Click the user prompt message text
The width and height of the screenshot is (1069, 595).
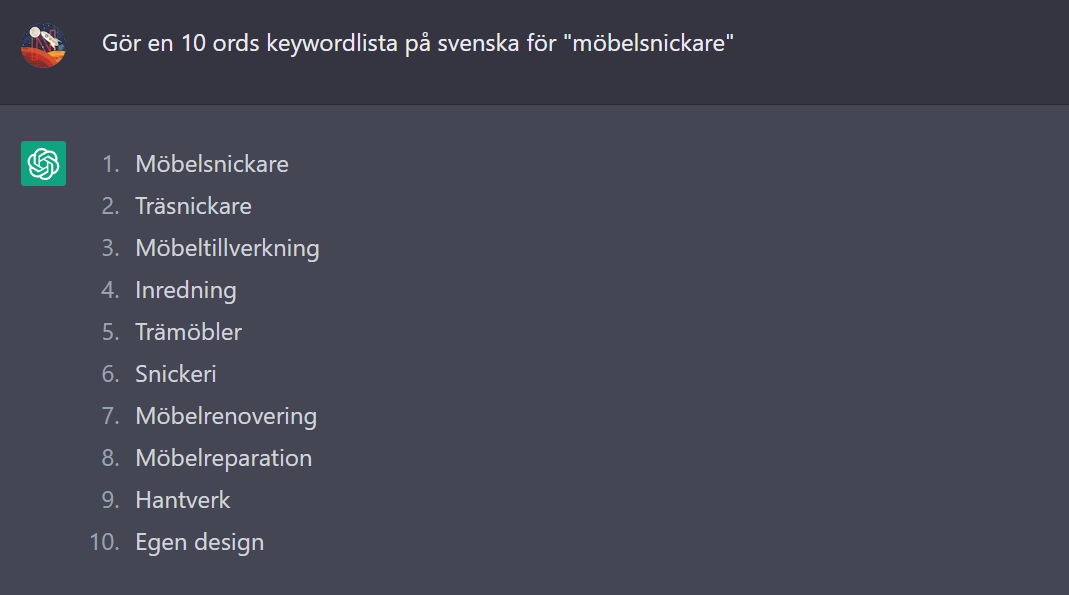tap(417, 44)
